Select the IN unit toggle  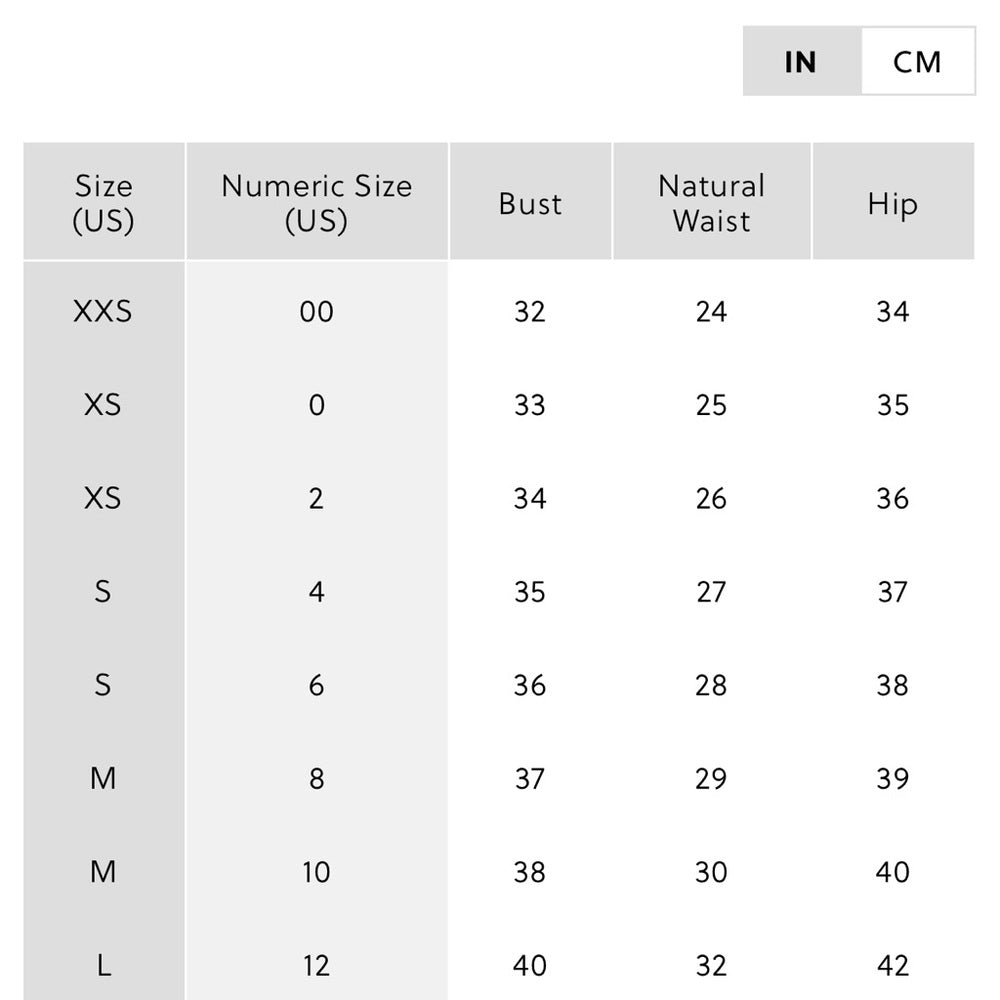point(801,62)
